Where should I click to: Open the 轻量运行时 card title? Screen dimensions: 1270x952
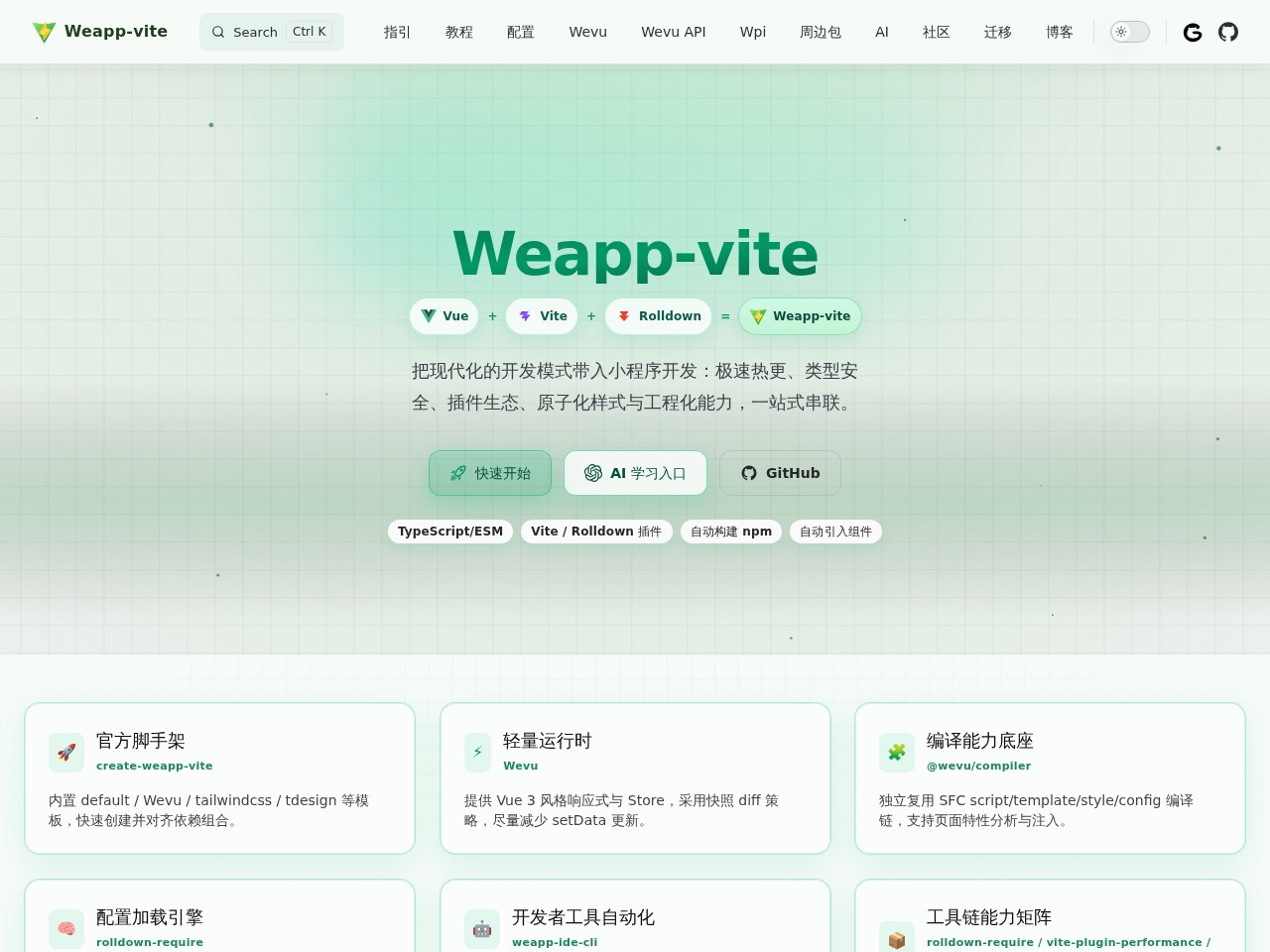[x=548, y=741]
